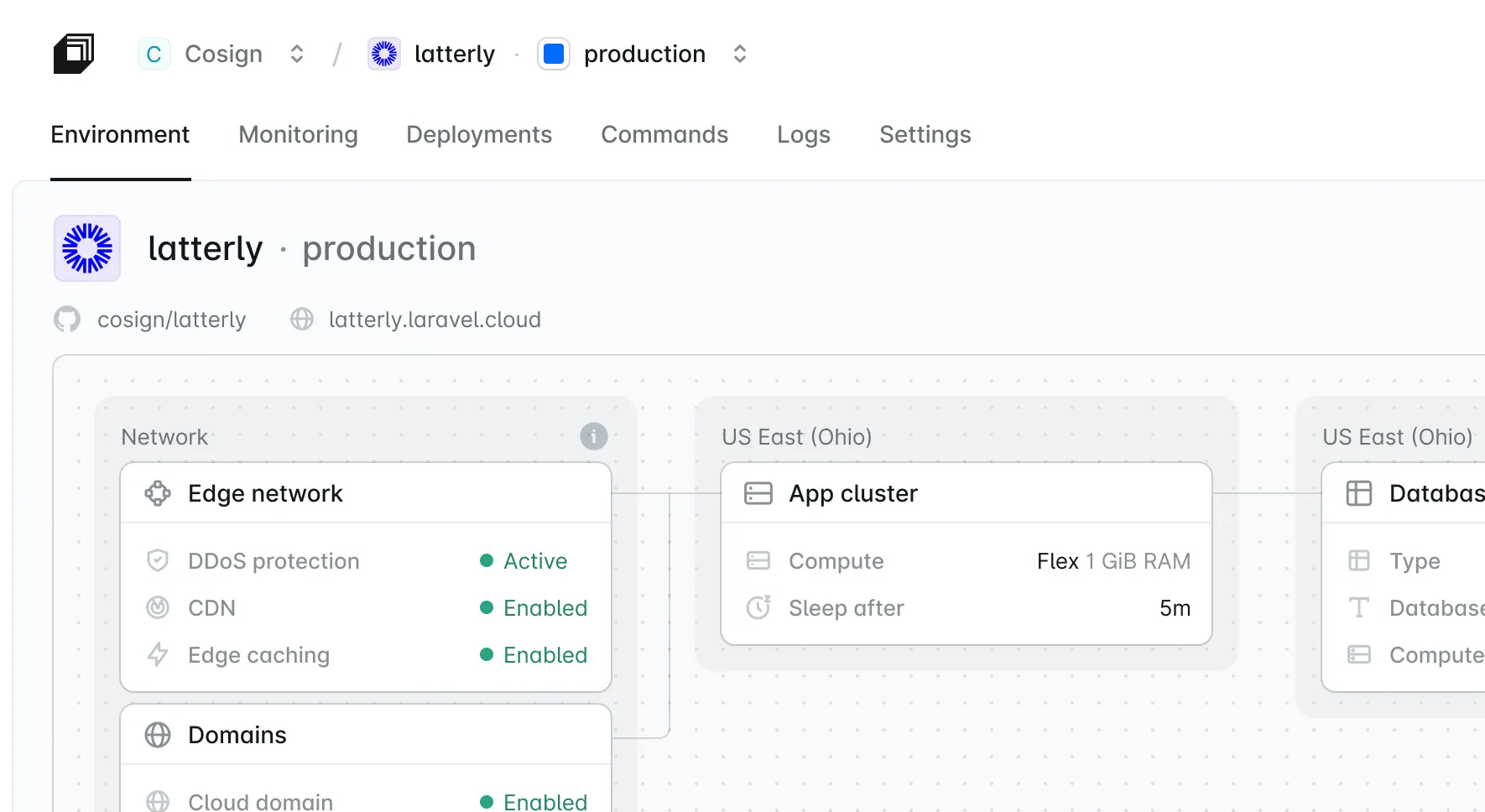Select the DDoS protection Active status
Viewport: 1485px width, 812px height.
[524, 560]
